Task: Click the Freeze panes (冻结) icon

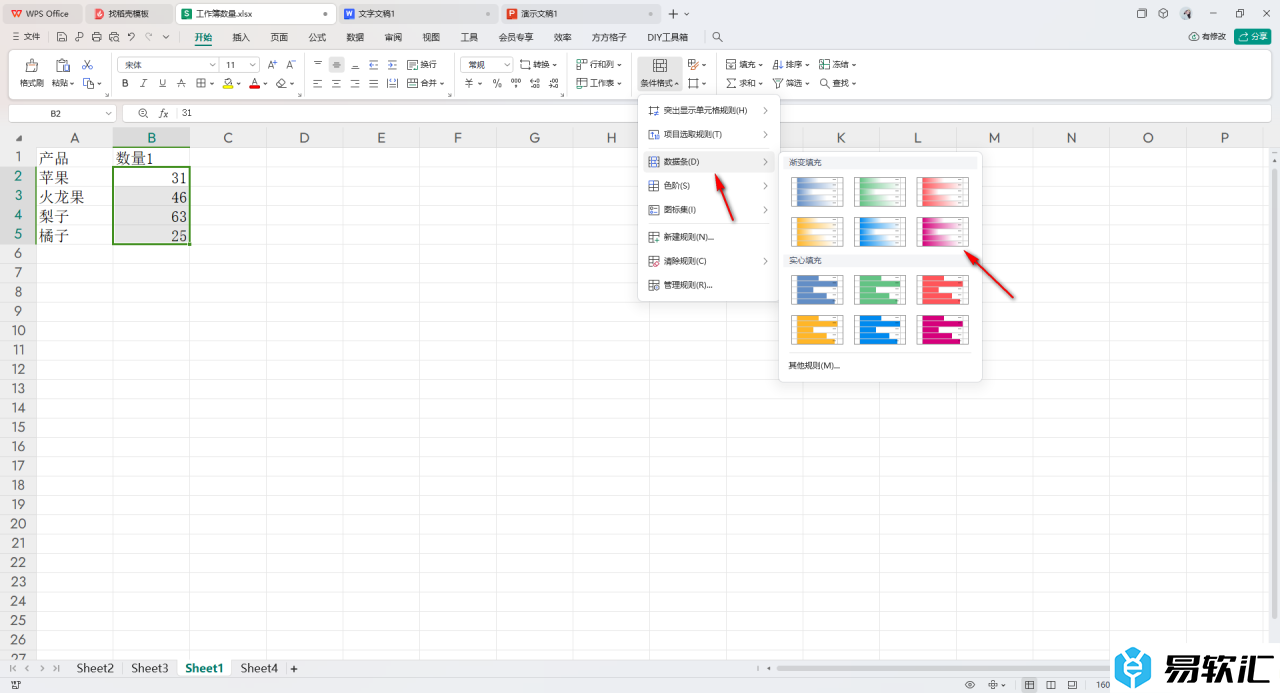Action: pyautogui.click(x=825, y=64)
